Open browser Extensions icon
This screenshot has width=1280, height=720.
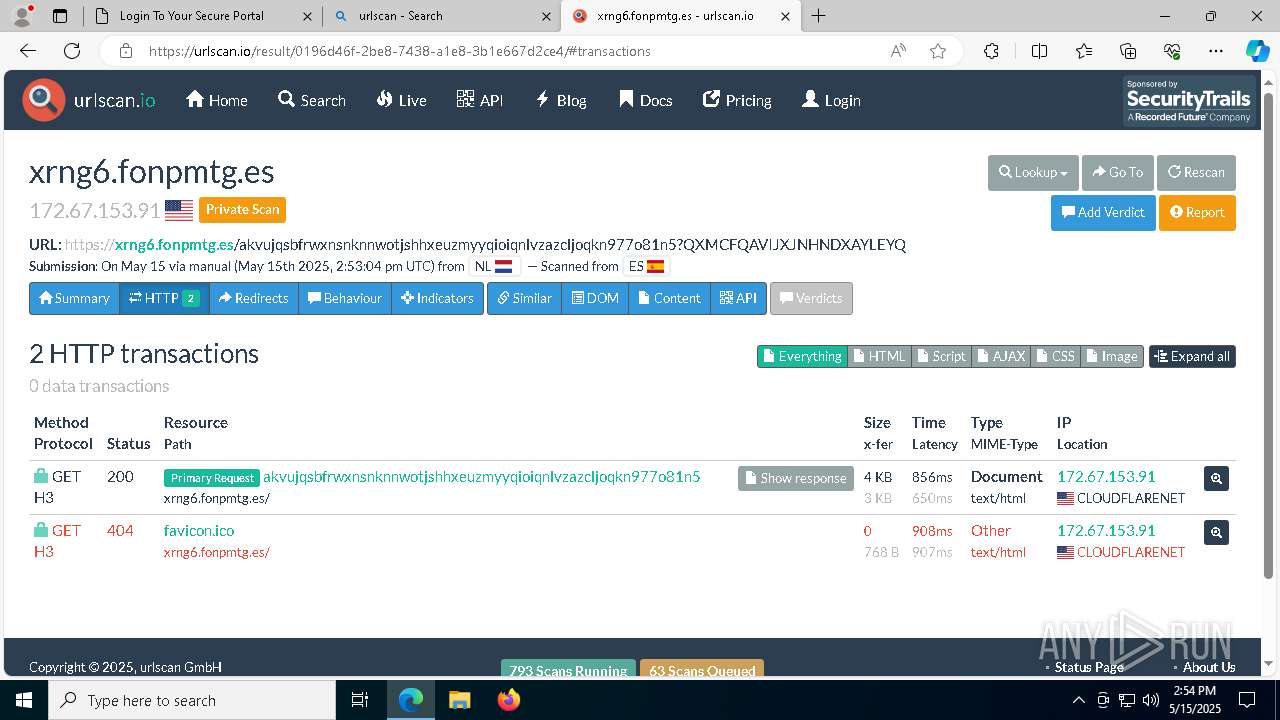point(991,51)
